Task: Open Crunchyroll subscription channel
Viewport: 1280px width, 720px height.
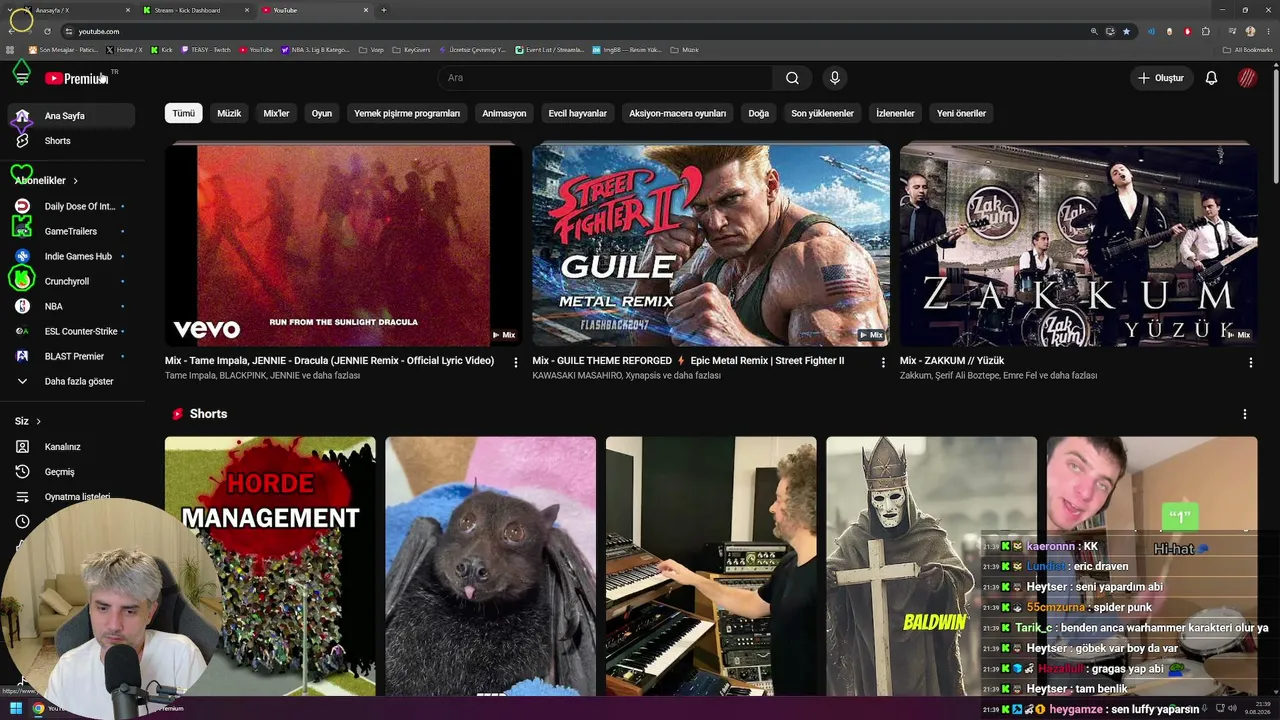Action: click(x=71, y=281)
